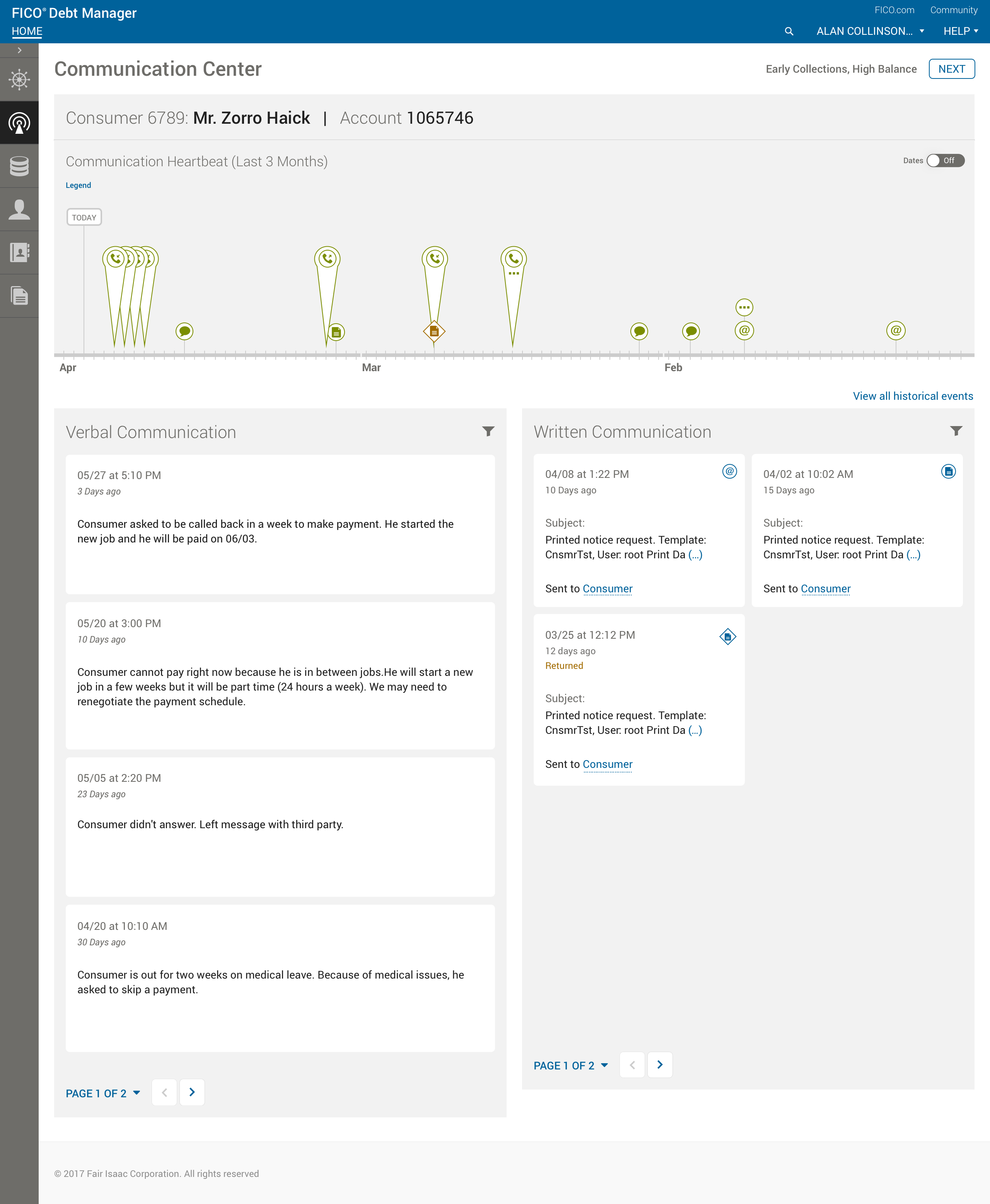Click the search magnifier icon in header
990x1204 pixels.
[789, 31]
